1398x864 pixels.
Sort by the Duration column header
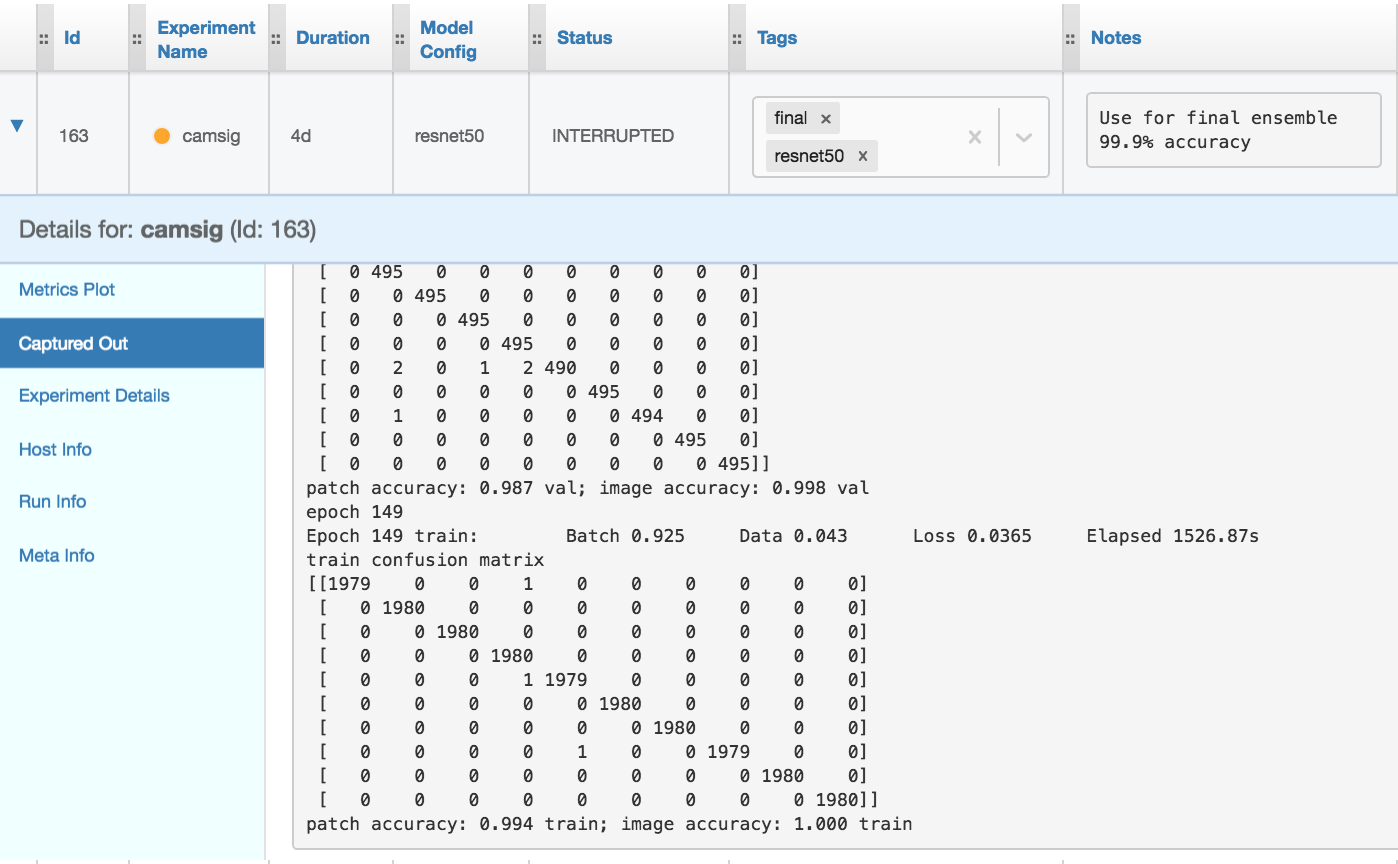(333, 38)
